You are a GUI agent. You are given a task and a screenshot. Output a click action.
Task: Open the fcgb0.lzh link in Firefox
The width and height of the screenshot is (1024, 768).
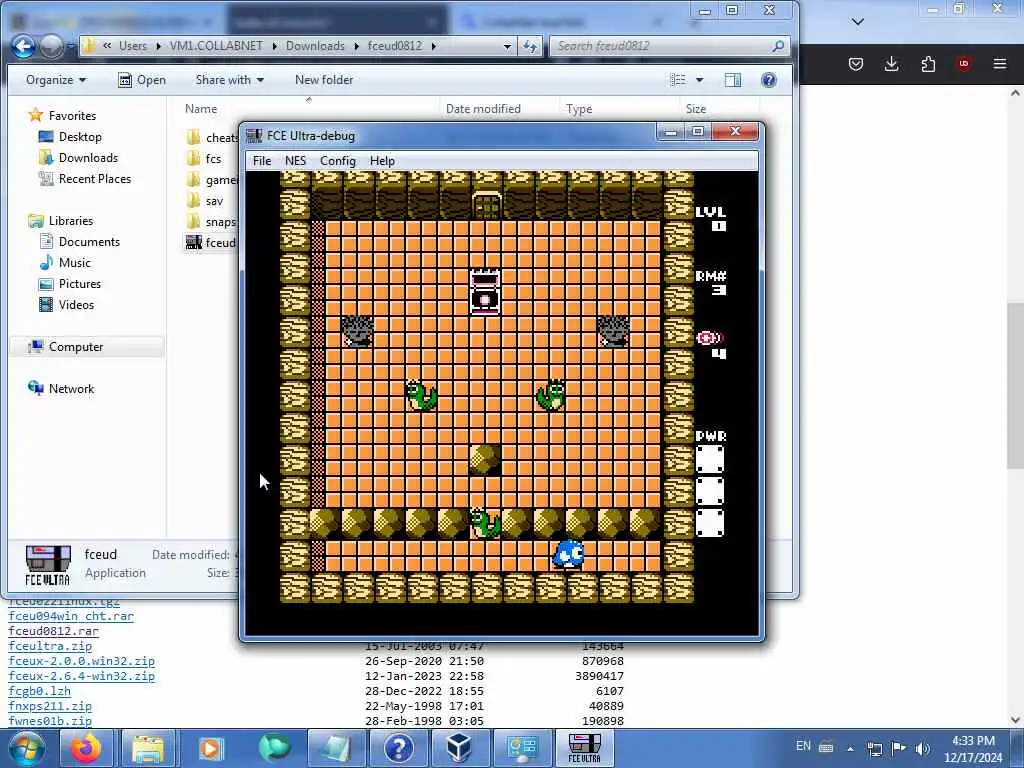click(x=39, y=692)
